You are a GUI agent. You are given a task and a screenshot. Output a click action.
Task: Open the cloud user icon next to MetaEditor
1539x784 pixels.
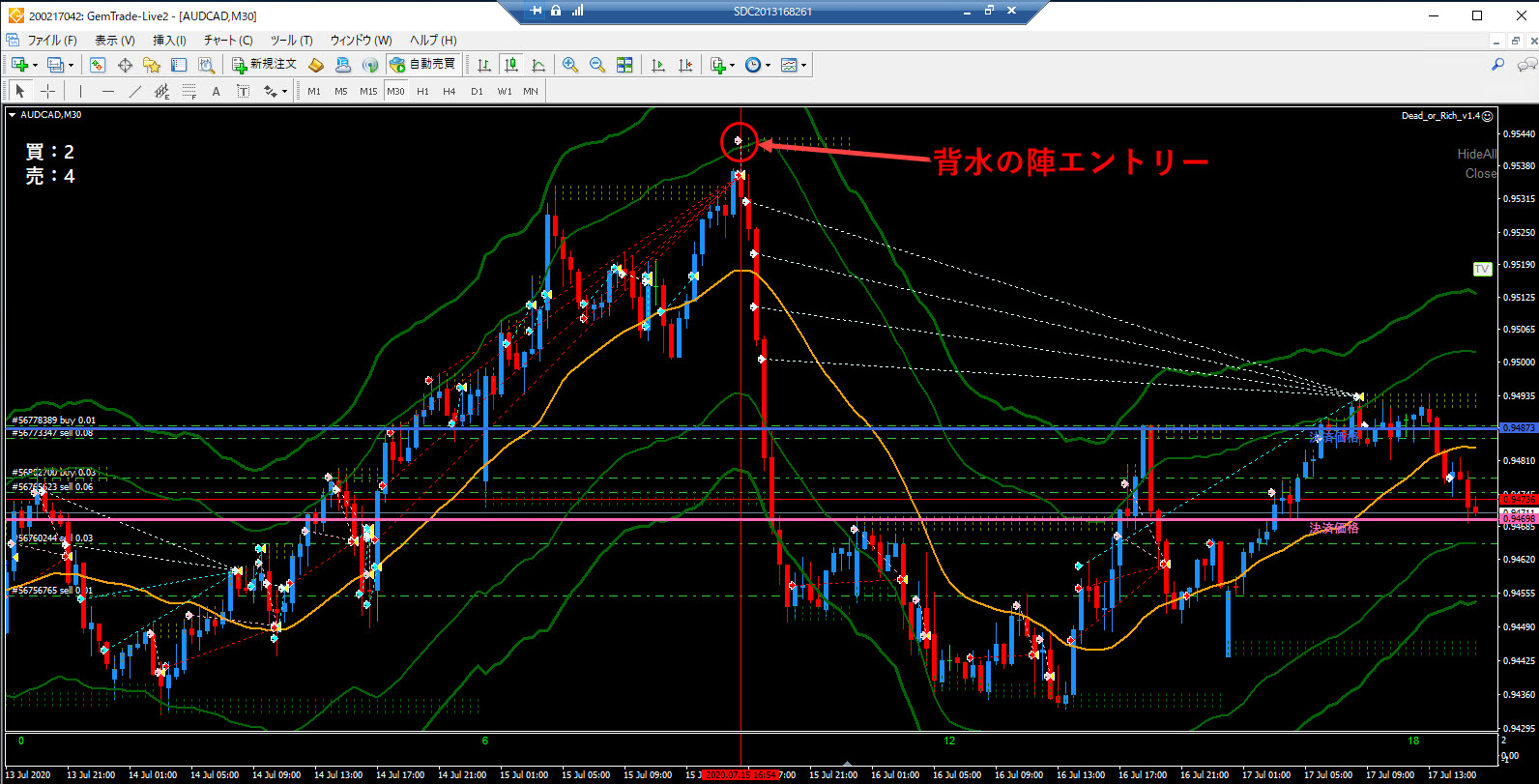[343, 65]
